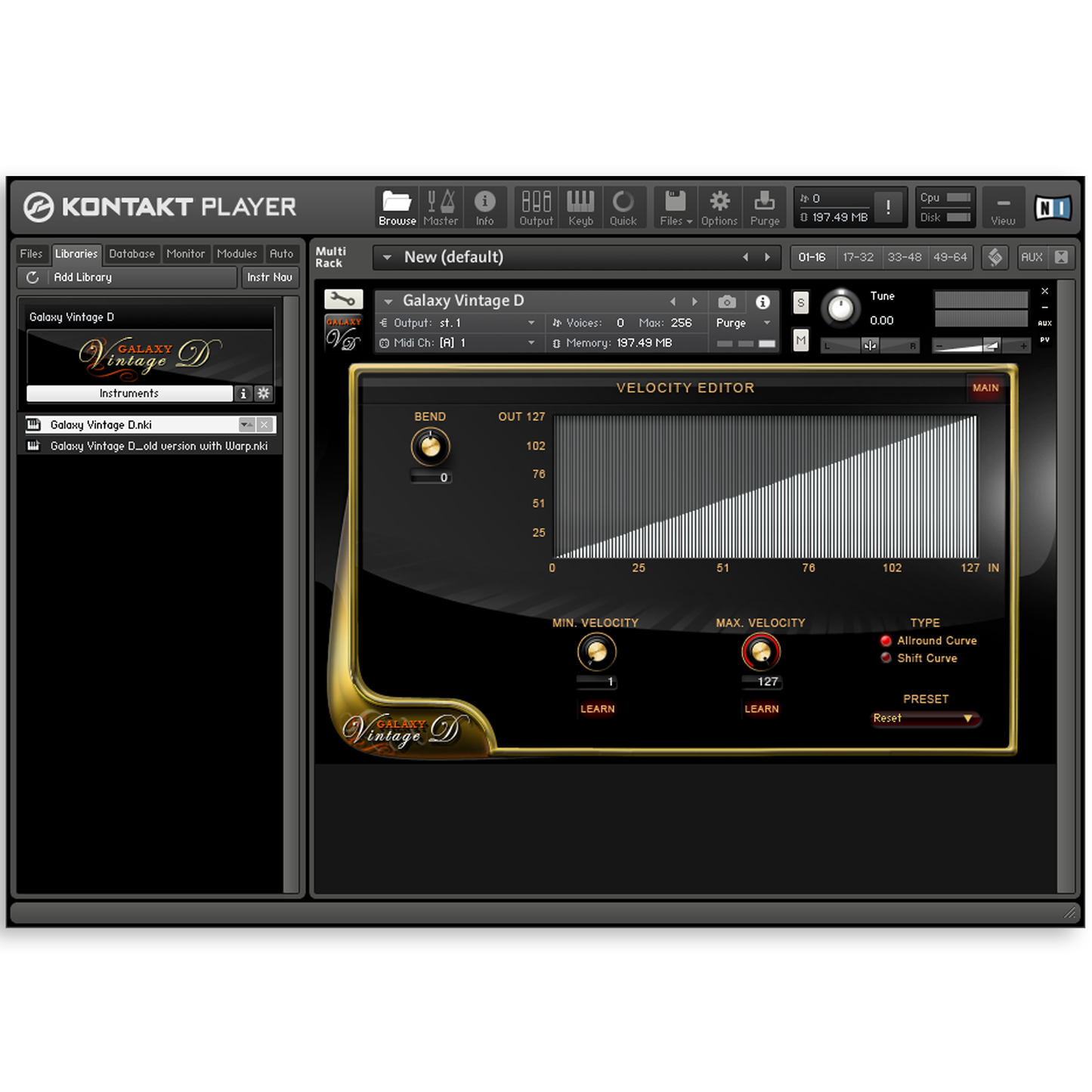Click the Quick load icon

click(x=623, y=206)
